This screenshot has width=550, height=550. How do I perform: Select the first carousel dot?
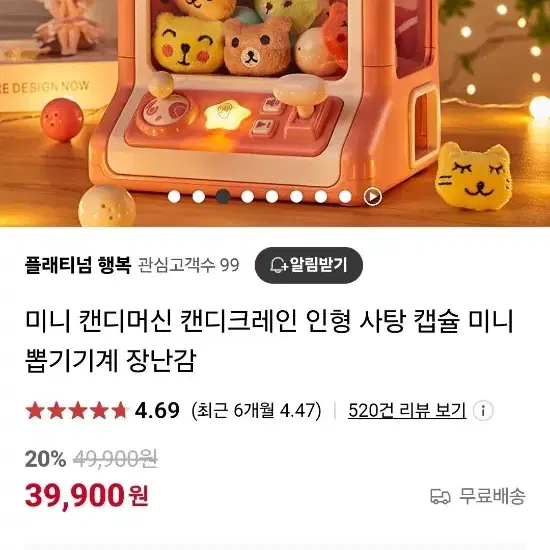coord(174,196)
